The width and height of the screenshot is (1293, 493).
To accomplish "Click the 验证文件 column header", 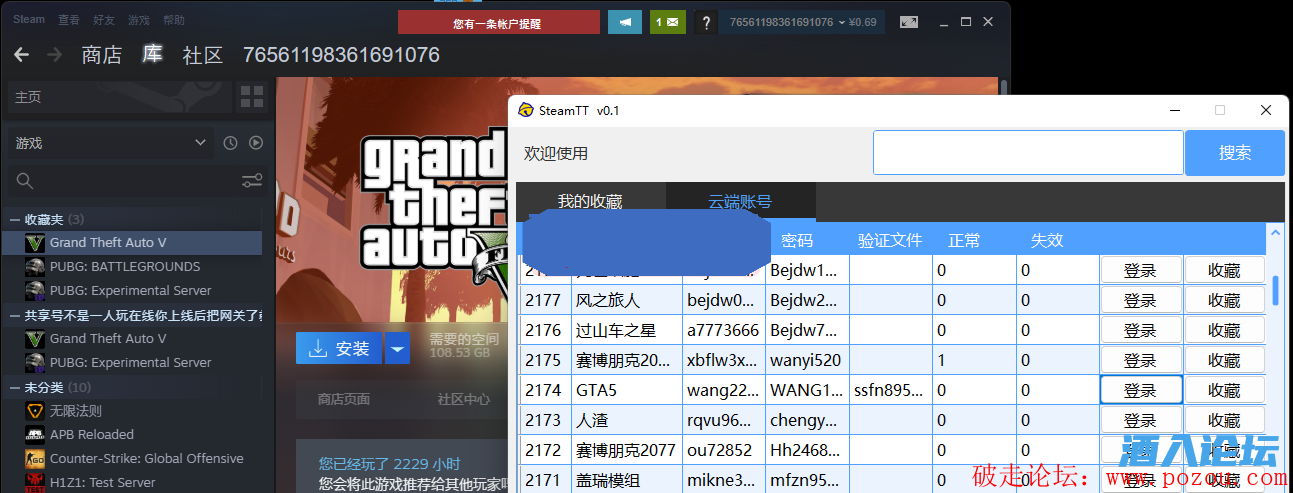I will pos(890,240).
